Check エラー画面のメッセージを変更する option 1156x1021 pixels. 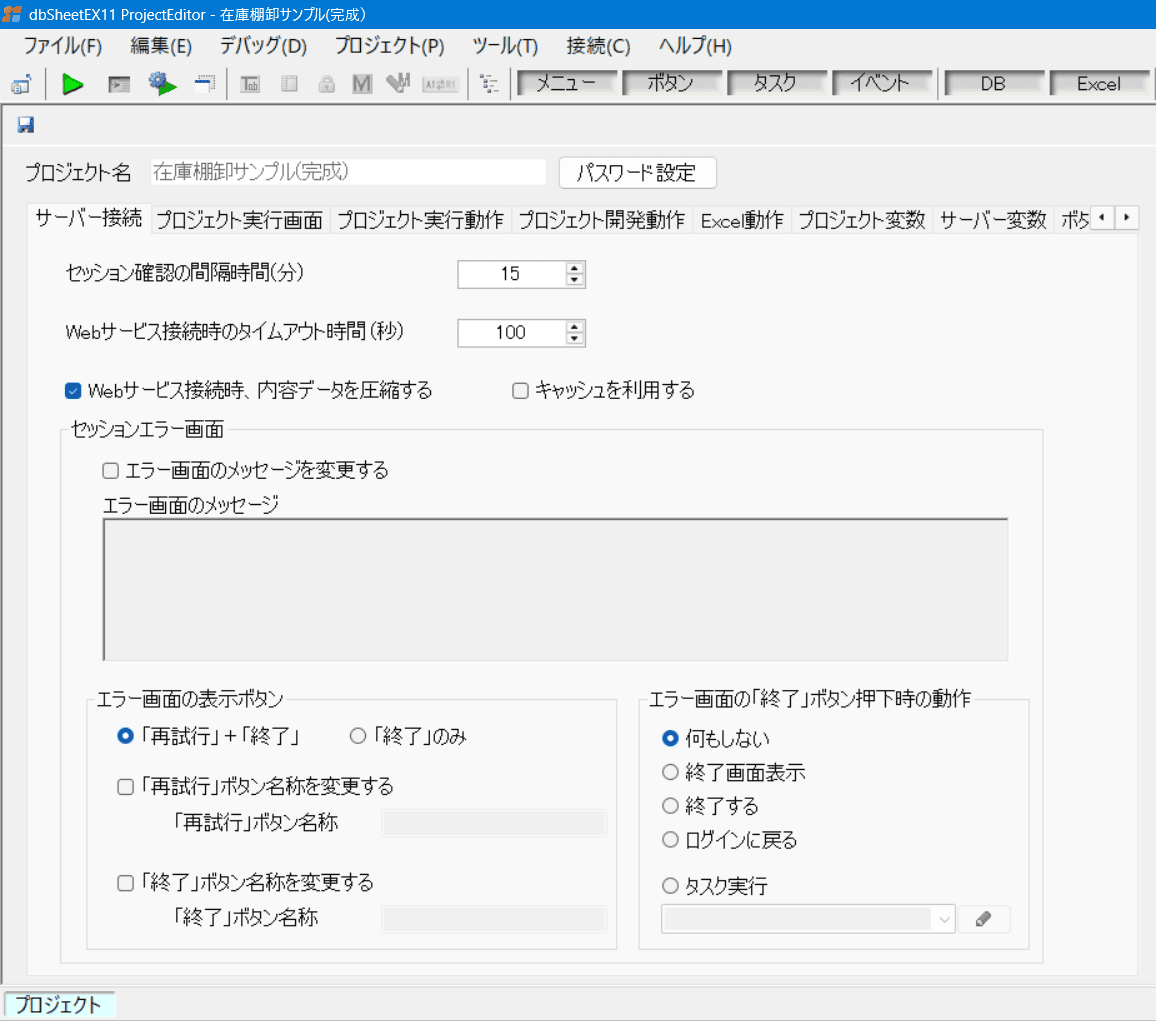click(111, 469)
